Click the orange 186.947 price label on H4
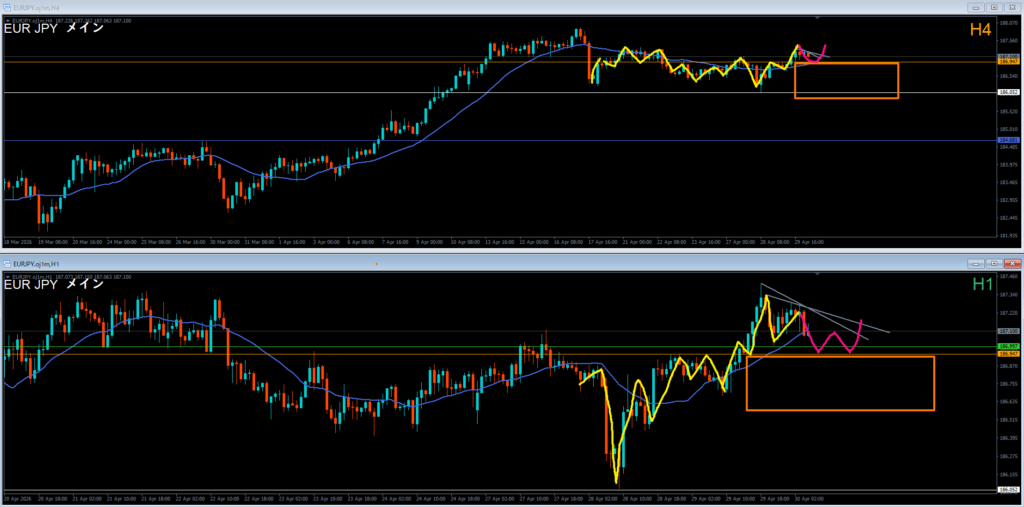 1008,62
